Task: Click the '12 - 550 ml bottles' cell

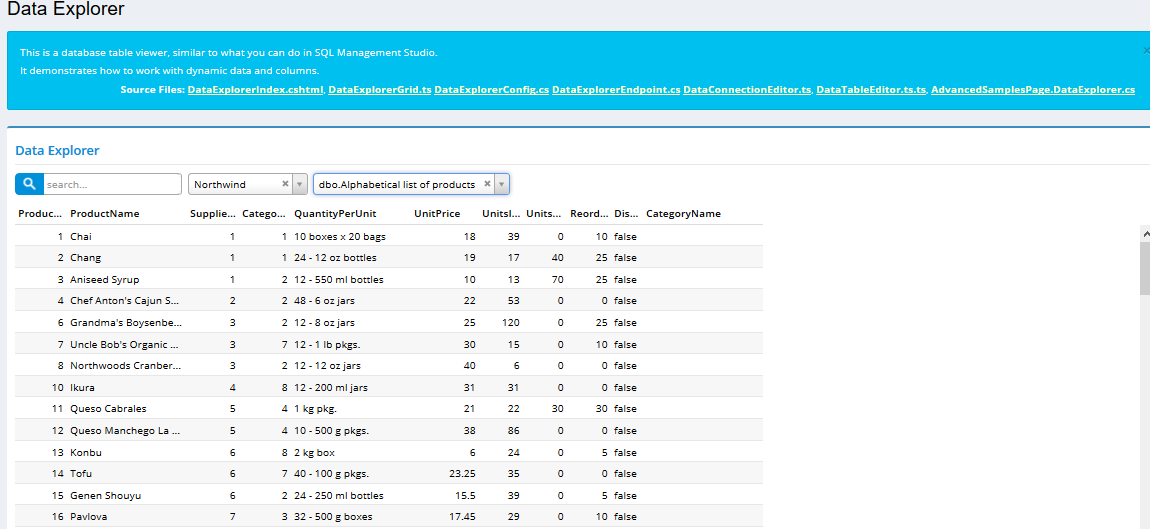Action: click(339, 280)
